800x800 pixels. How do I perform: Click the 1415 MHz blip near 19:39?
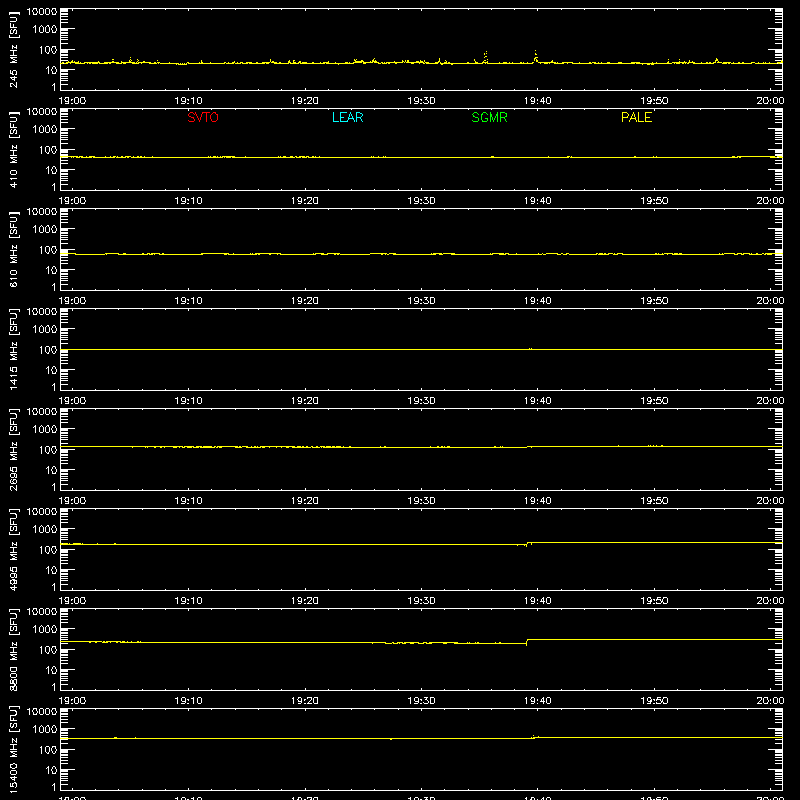531,349
